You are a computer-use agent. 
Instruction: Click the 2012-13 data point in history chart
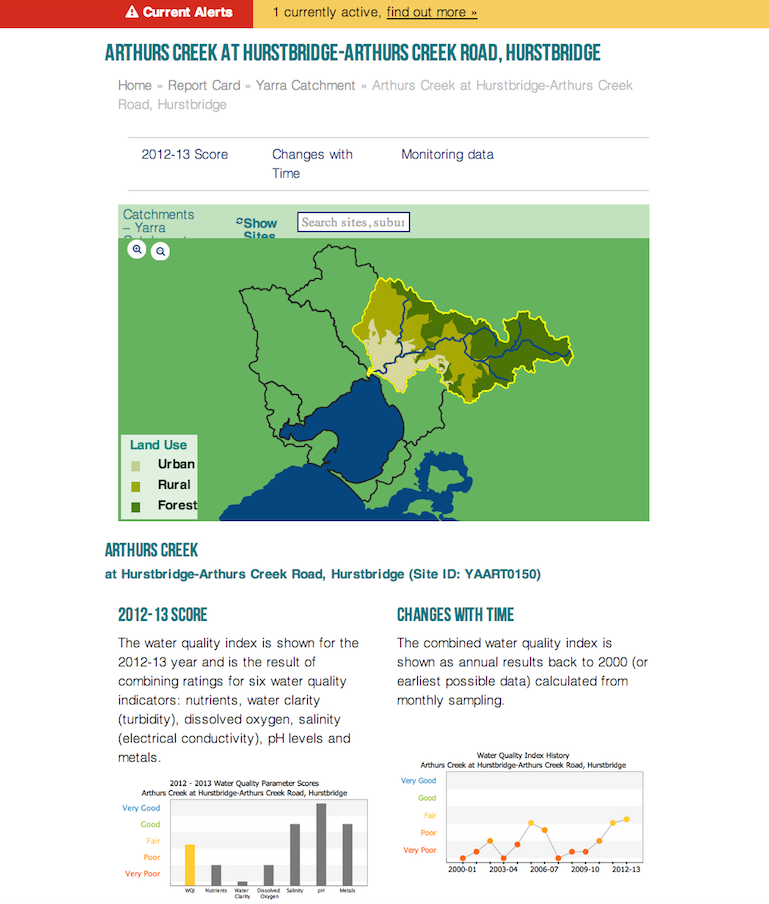627,819
